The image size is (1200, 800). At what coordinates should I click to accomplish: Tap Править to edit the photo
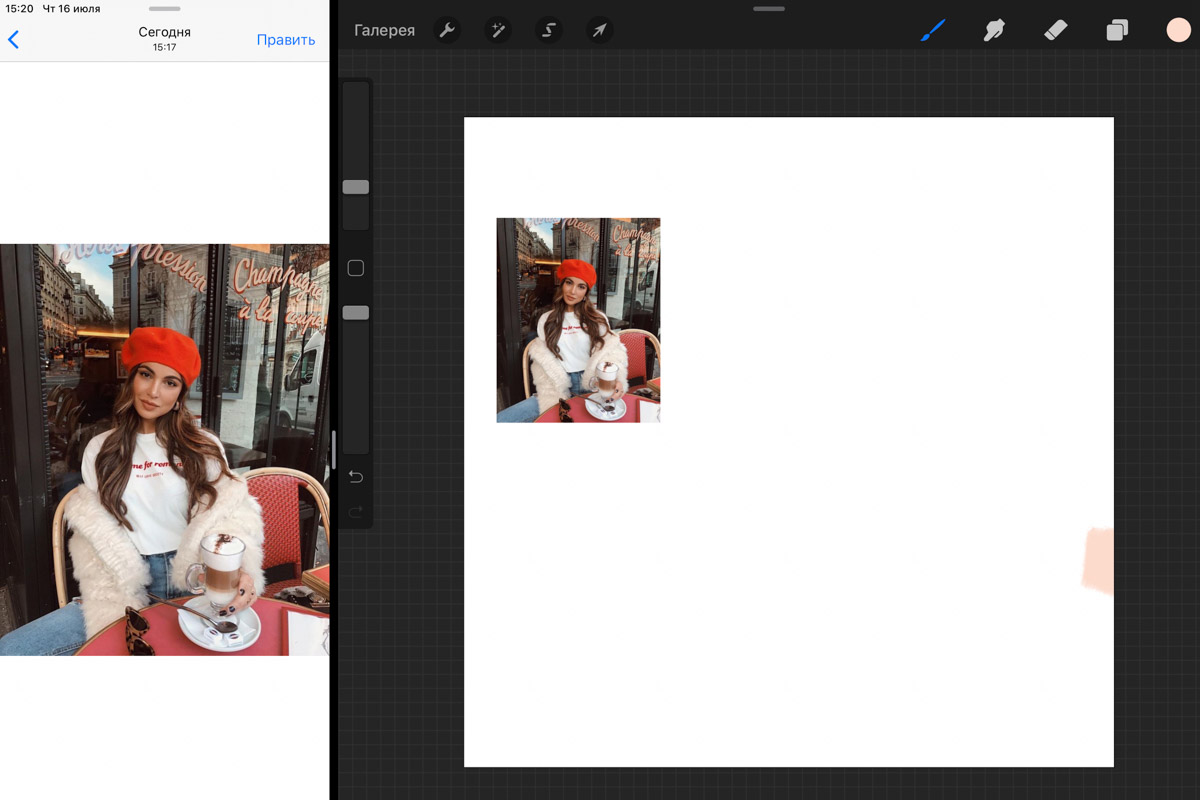point(286,40)
